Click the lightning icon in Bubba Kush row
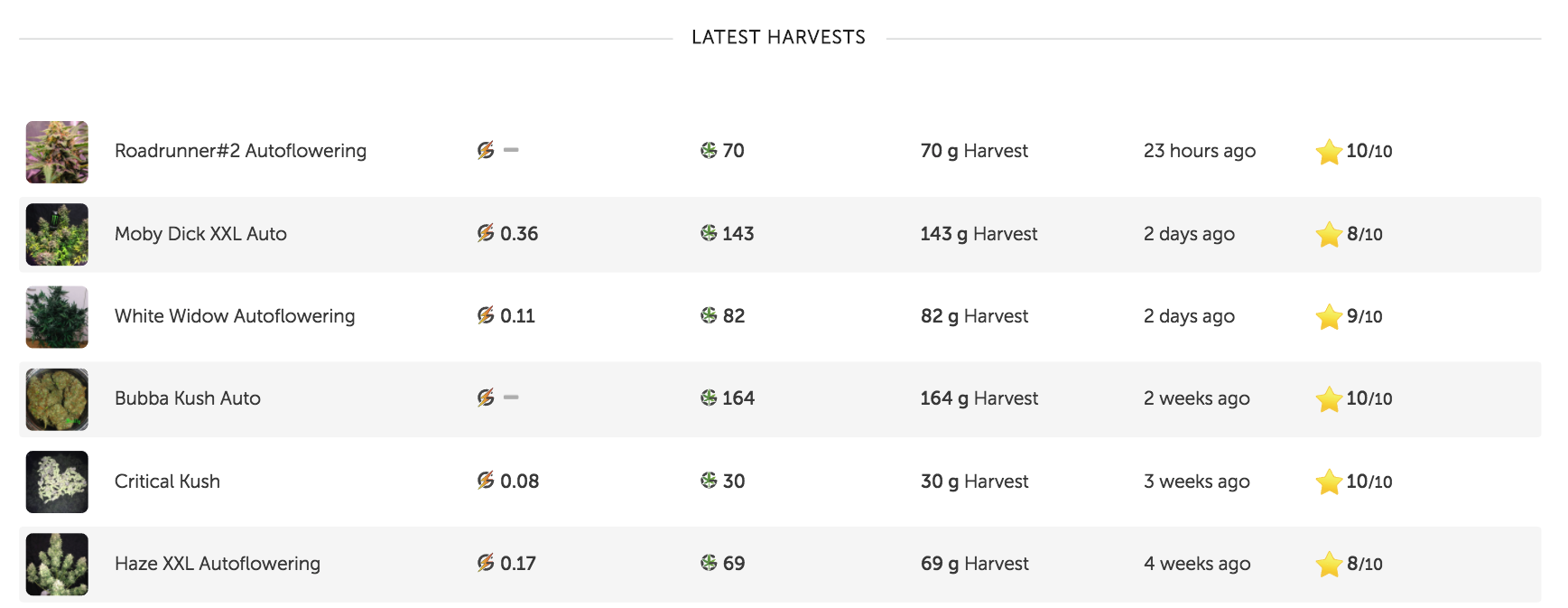The width and height of the screenshot is (1568, 608). (x=486, y=398)
